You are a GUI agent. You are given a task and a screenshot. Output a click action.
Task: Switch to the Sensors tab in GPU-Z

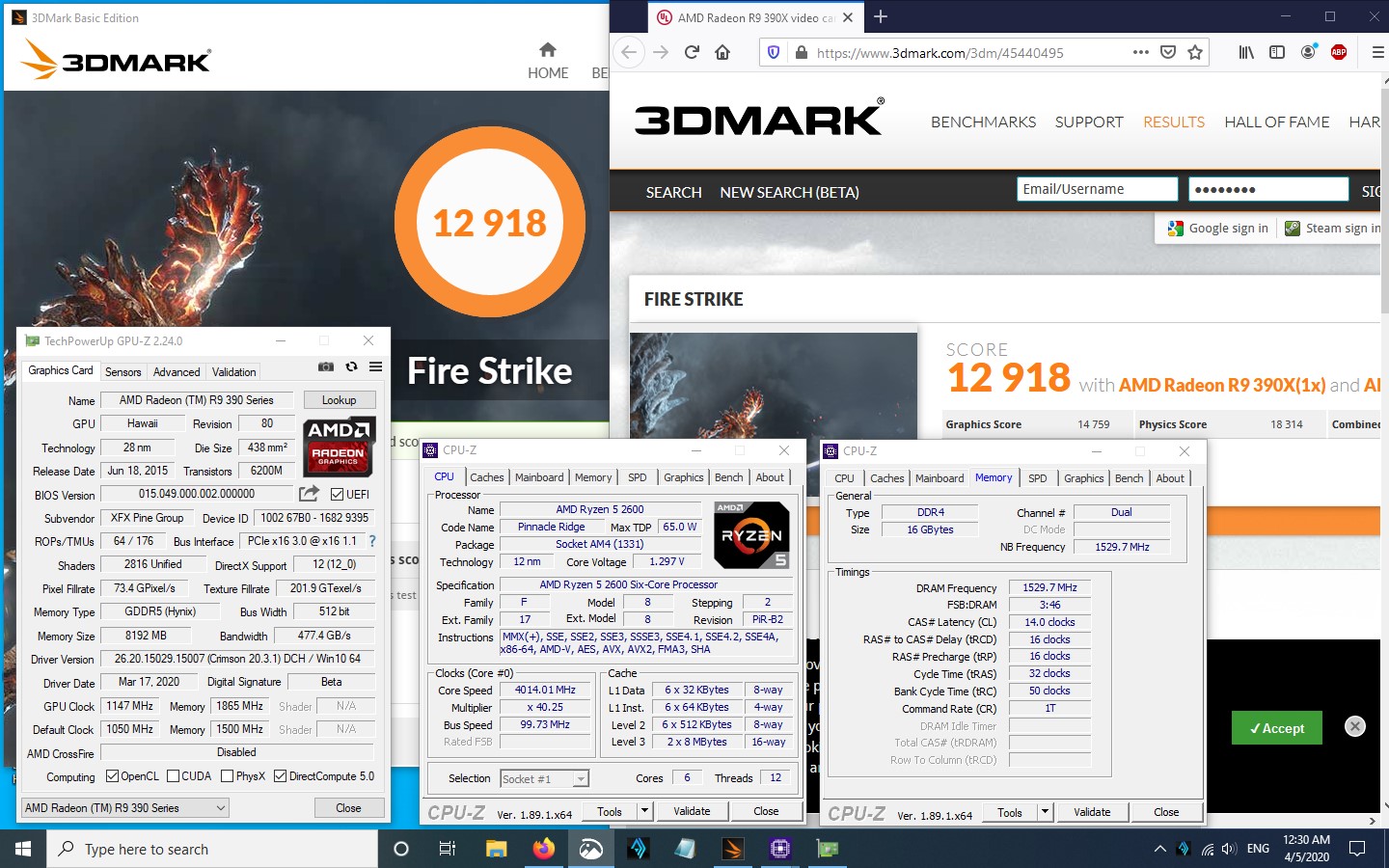(x=123, y=372)
